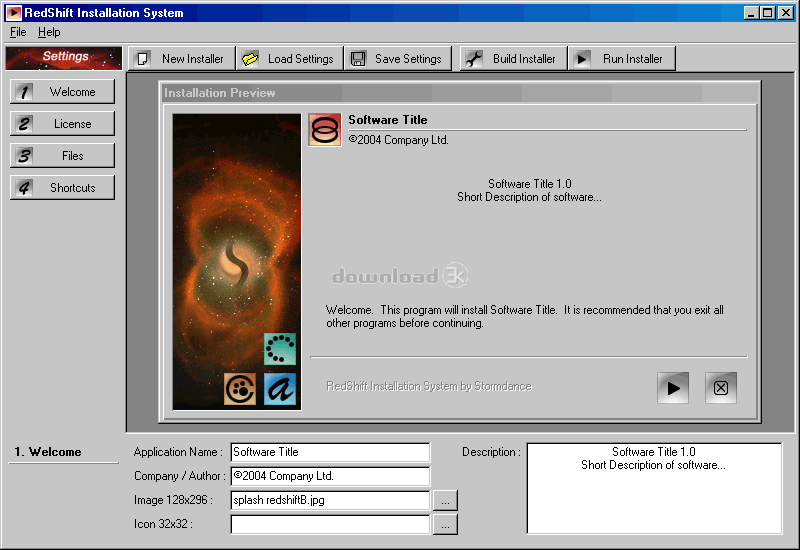Click the red rings software icon in preview
800x550 pixels.
(324, 130)
